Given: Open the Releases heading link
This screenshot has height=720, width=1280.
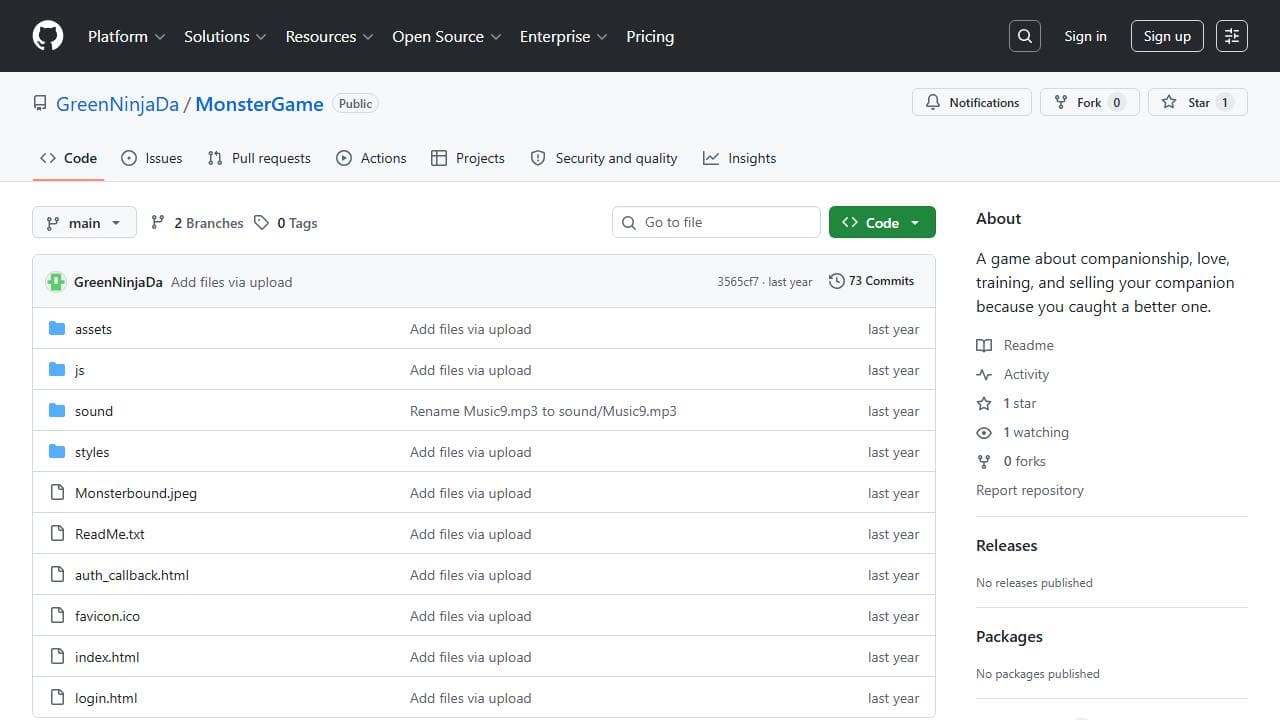Looking at the screenshot, I should (1006, 545).
